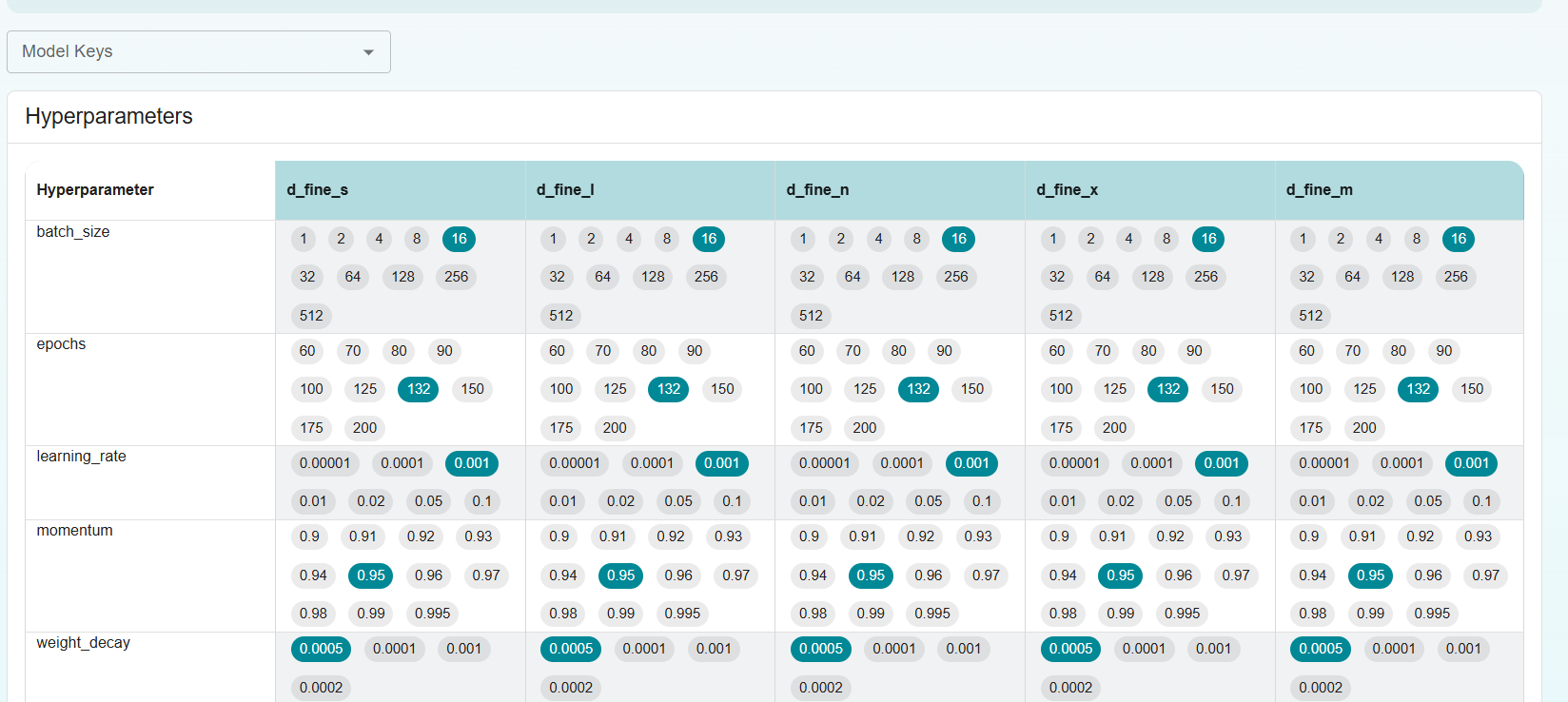Select epochs 132 chip under d_fine_l
Image resolution: width=1568 pixels, height=702 pixels.
tap(669, 389)
